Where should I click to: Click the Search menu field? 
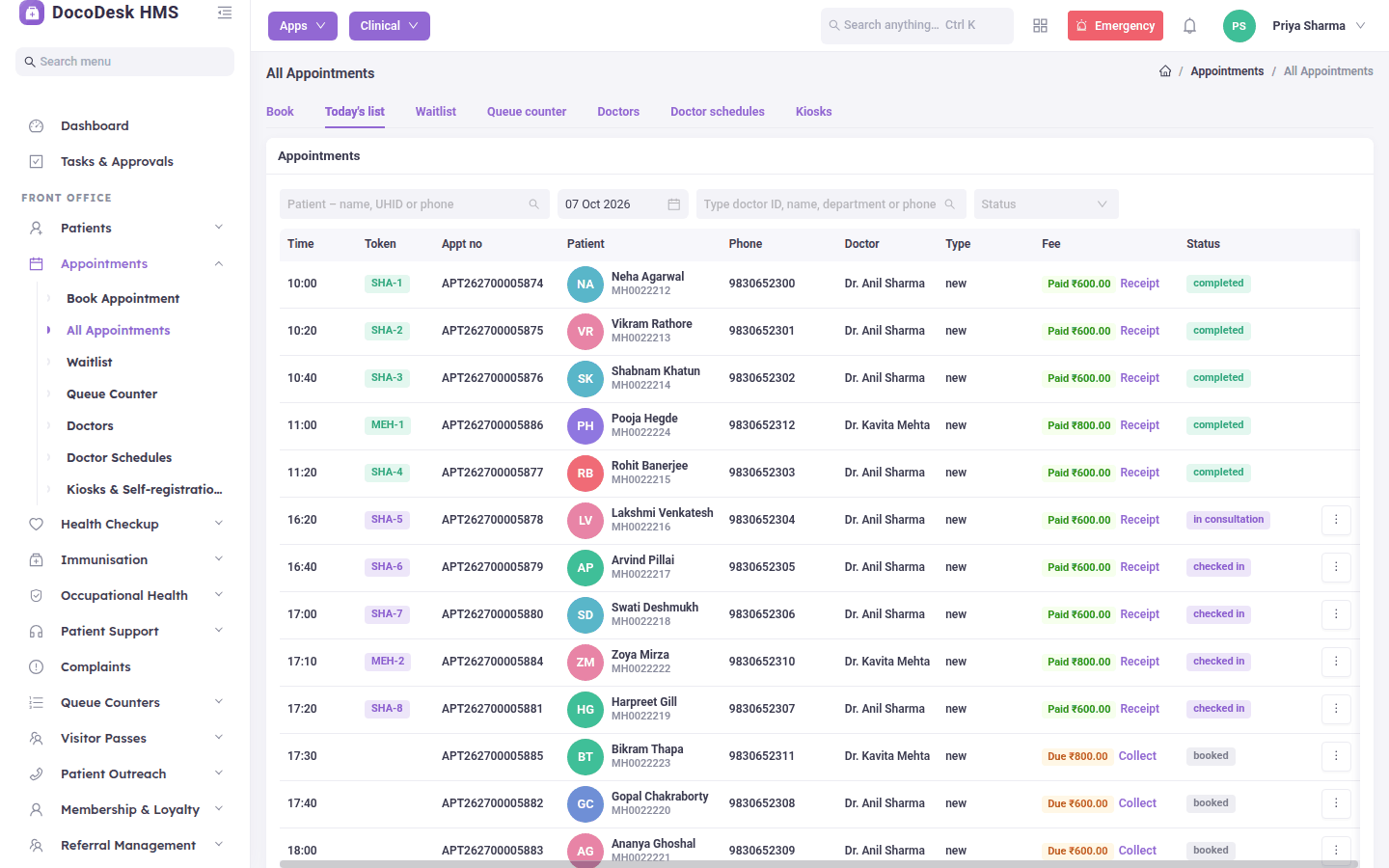click(124, 62)
